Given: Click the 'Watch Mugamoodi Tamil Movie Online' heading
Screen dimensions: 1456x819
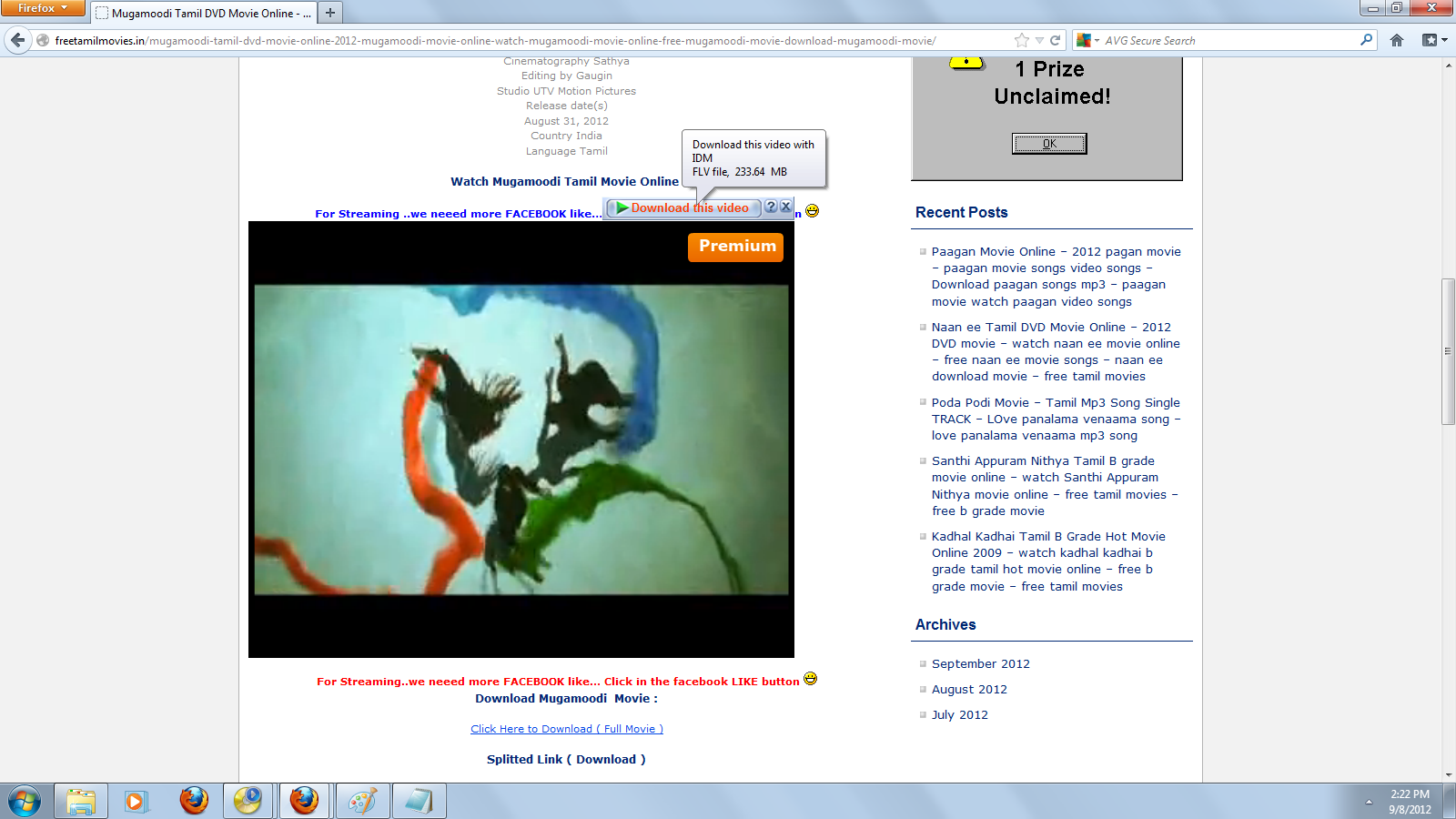Looking at the screenshot, I should [x=564, y=182].
